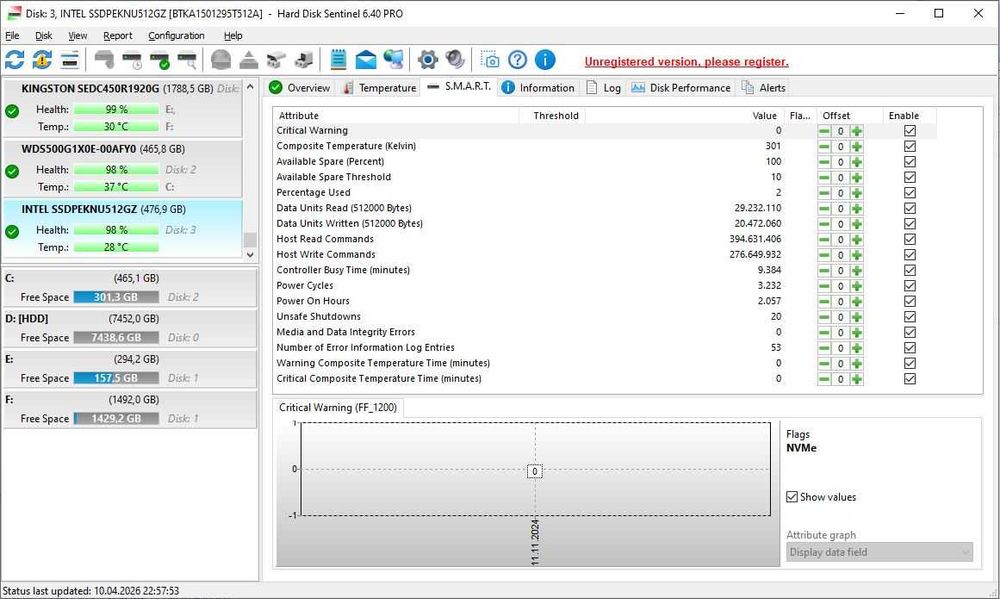1000x599 pixels.
Task: Click the blue envelope e-mail icon
Action: 366,60
